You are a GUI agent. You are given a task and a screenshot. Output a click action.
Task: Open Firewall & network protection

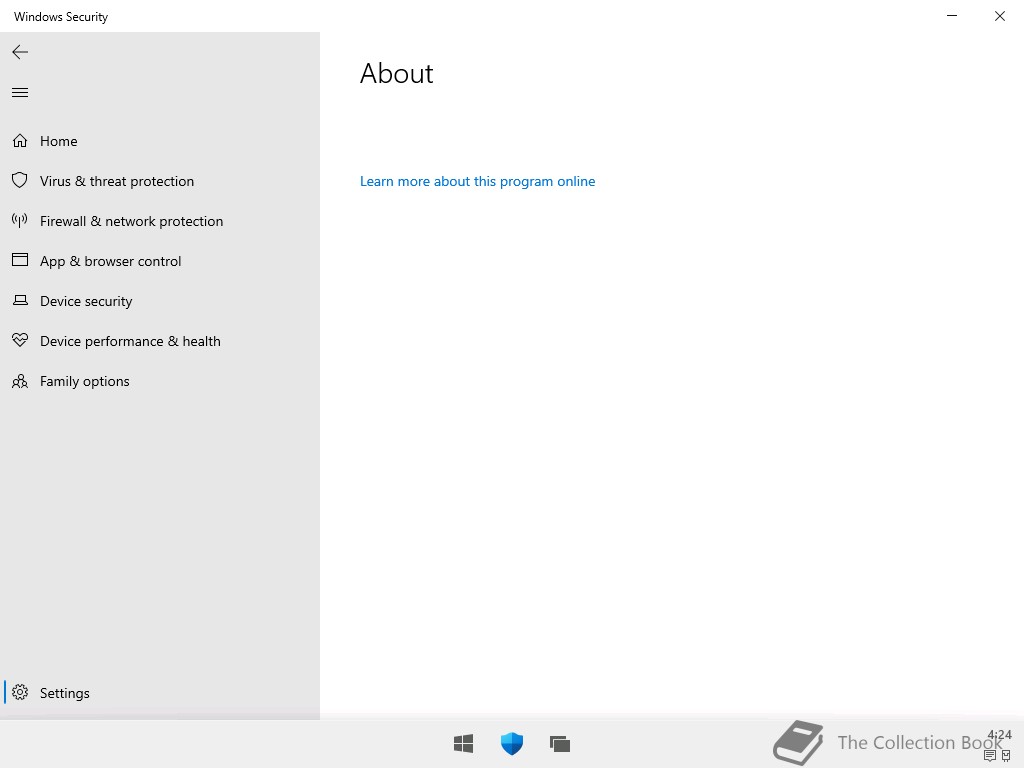pos(160,221)
